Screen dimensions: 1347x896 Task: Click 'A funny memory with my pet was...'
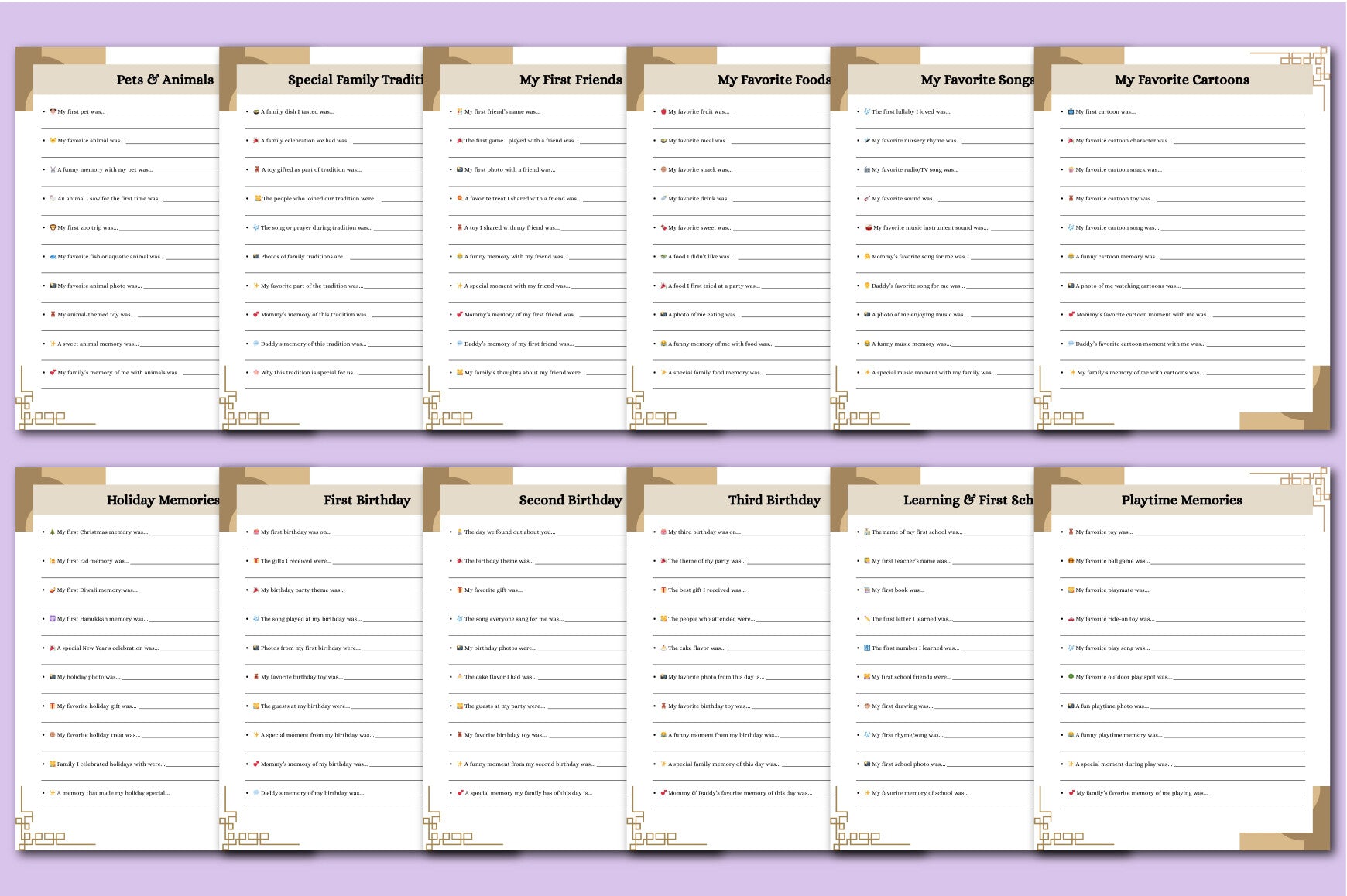click(x=105, y=169)
